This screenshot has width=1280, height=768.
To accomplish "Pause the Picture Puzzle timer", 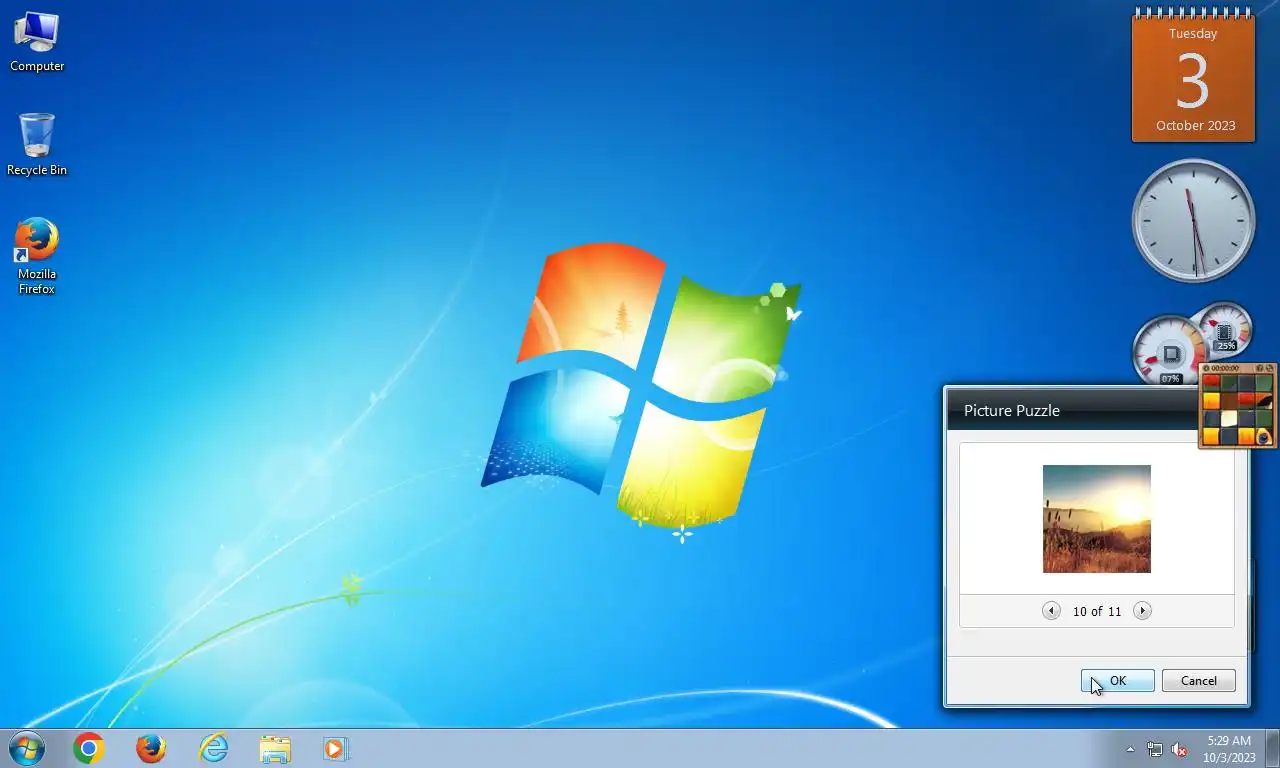I will click(x=1206, y=368).
